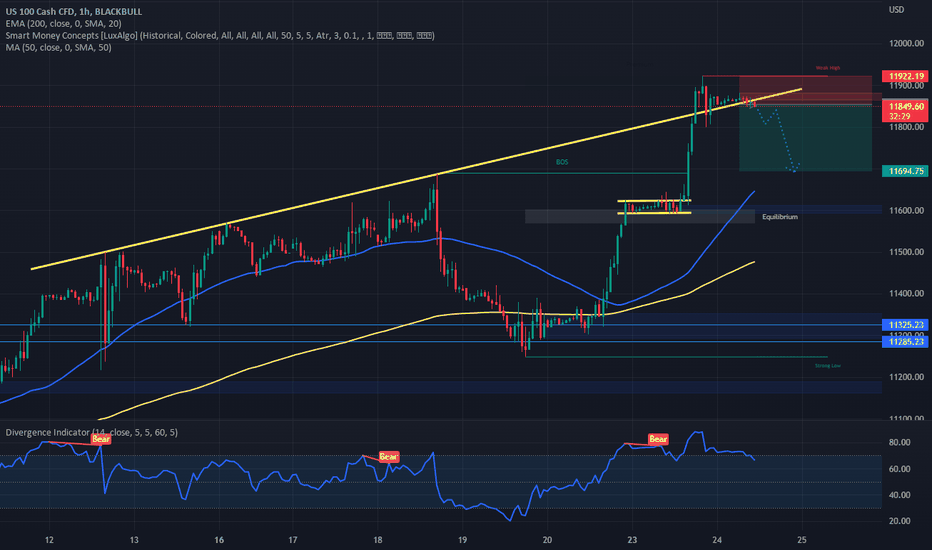Click the Weak High label

827,68
